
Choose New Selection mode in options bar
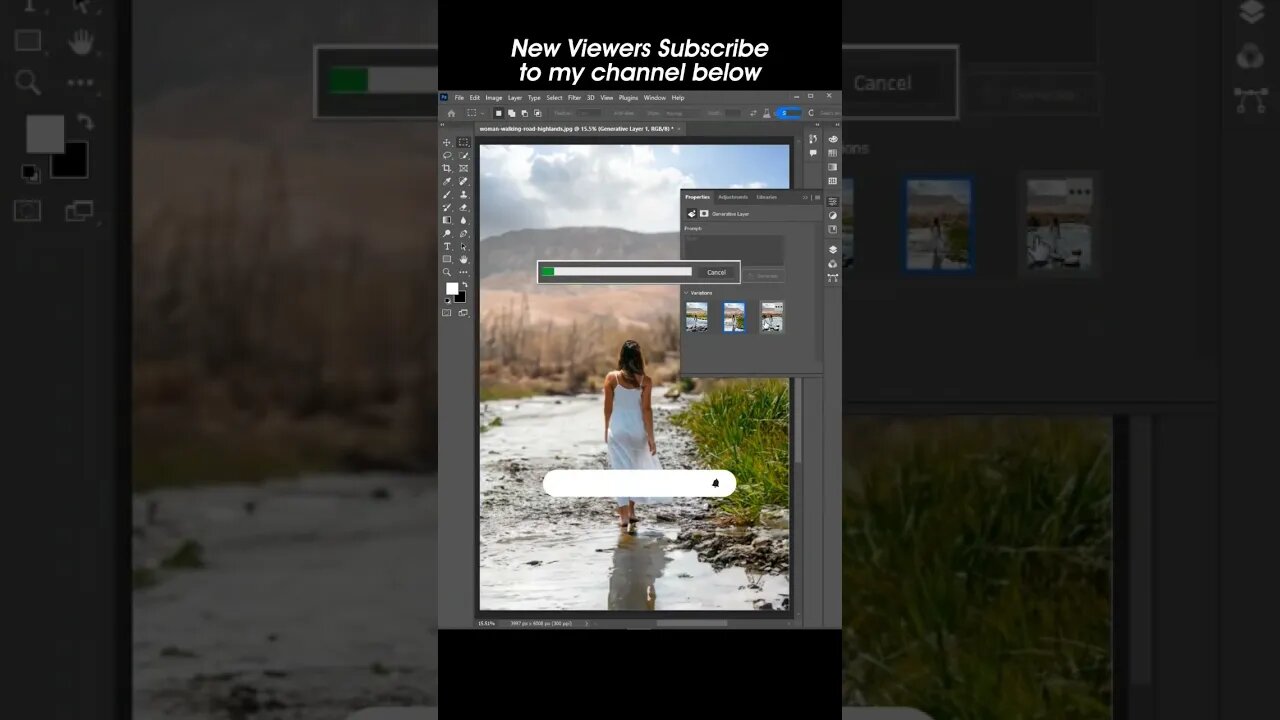coord(498,113)
